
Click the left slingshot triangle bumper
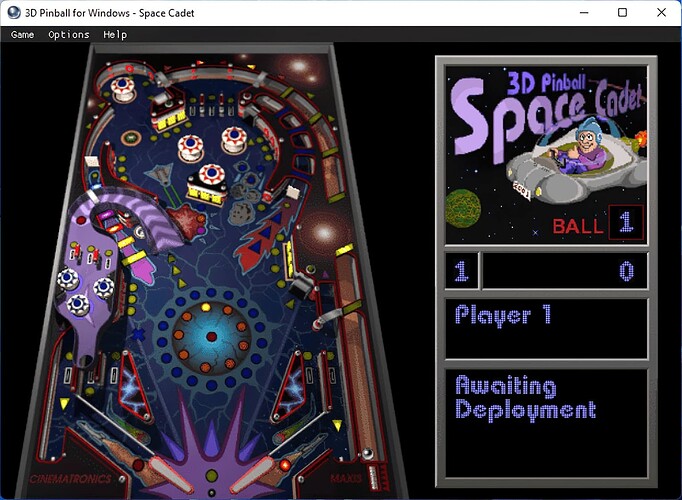(x=135, y=386)
